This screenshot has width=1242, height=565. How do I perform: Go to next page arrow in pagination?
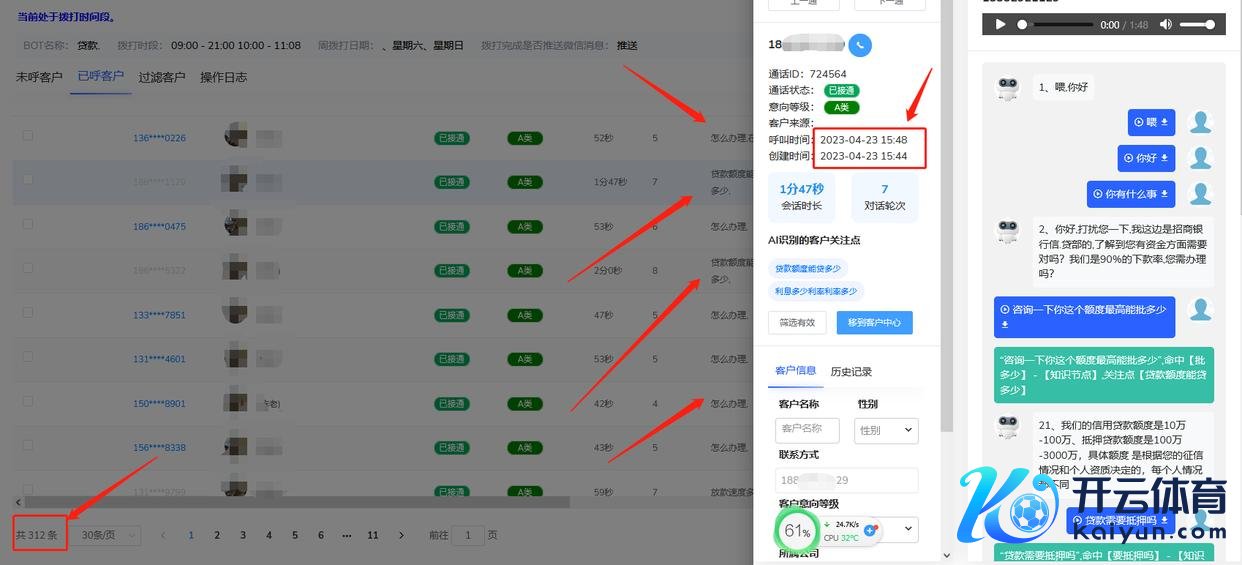[401, 536]
